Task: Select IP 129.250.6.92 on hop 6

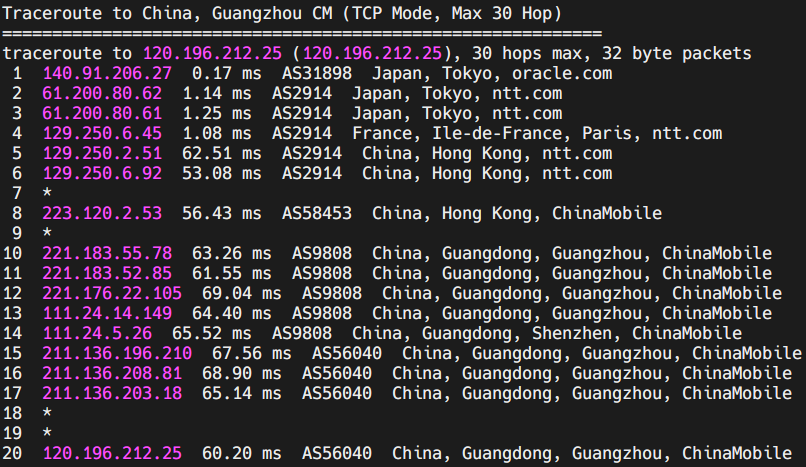Action: [x=102, y=174]
